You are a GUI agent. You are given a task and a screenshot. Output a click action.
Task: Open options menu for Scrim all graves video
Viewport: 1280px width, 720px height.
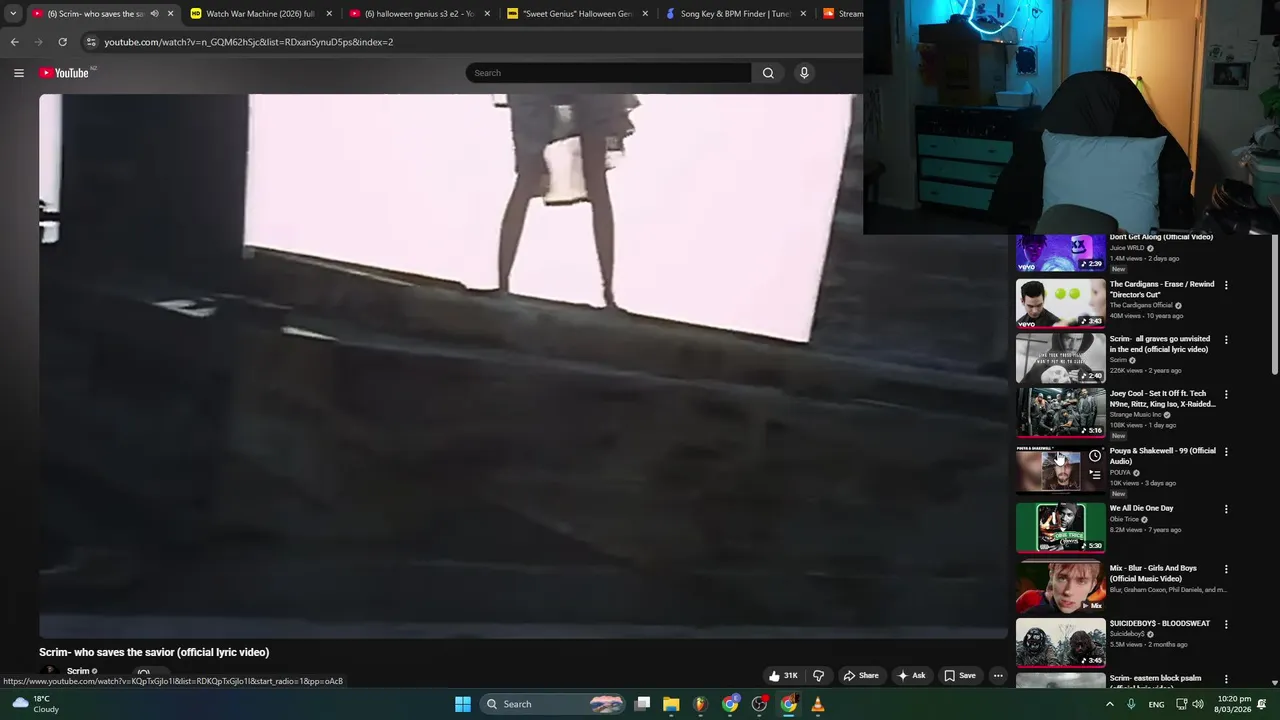point(1226,340)
